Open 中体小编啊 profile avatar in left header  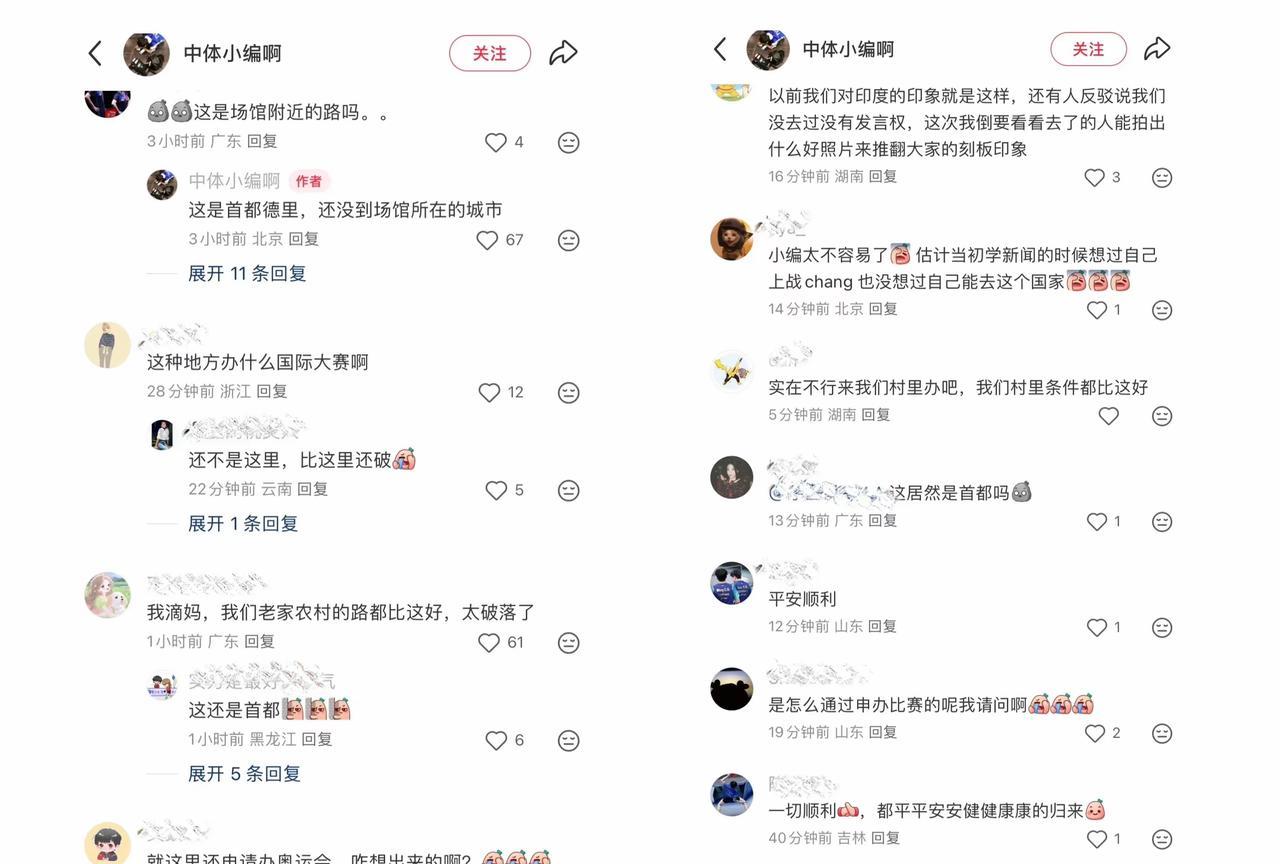tap(147, 53)
